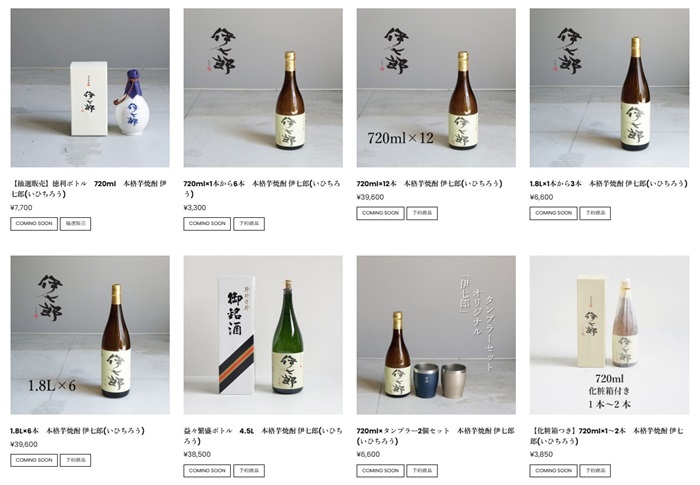The image size is (700, 485).
Task: Click COMING SOON badge under ¥38,500
Action: [207, 471]
